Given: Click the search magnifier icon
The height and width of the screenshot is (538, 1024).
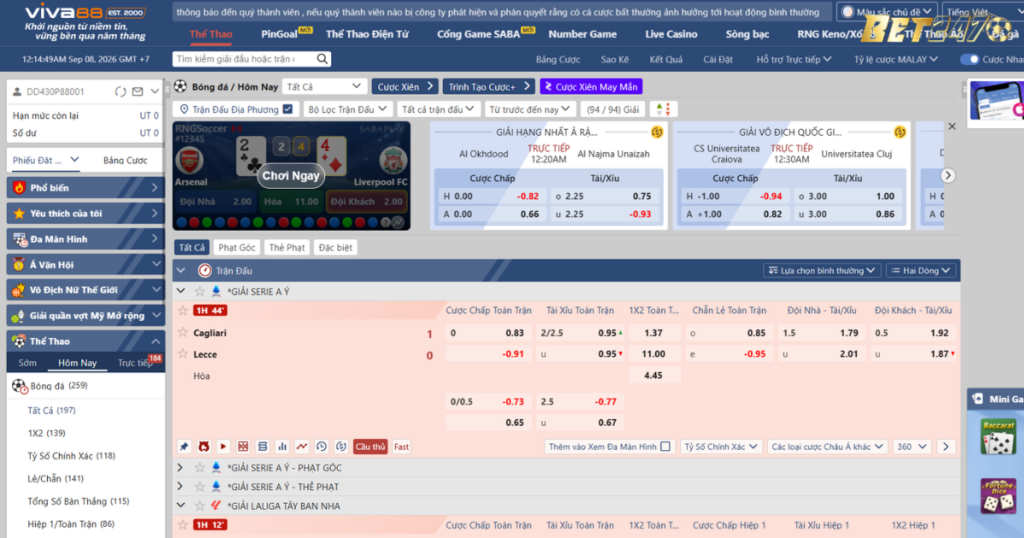Looking at the screenshot, I should coord(322,59).
